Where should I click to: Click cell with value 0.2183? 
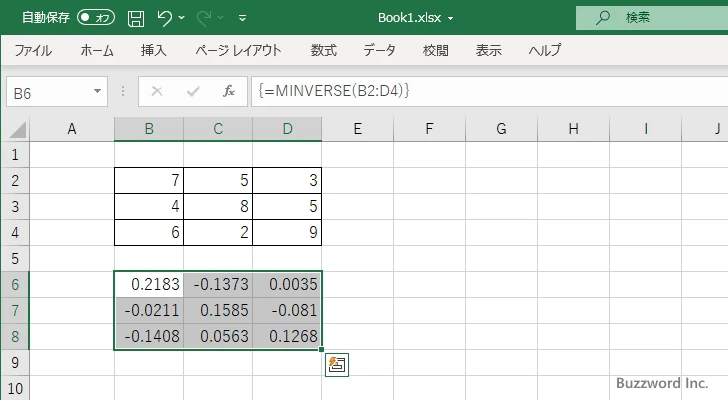tap(149, 284)
